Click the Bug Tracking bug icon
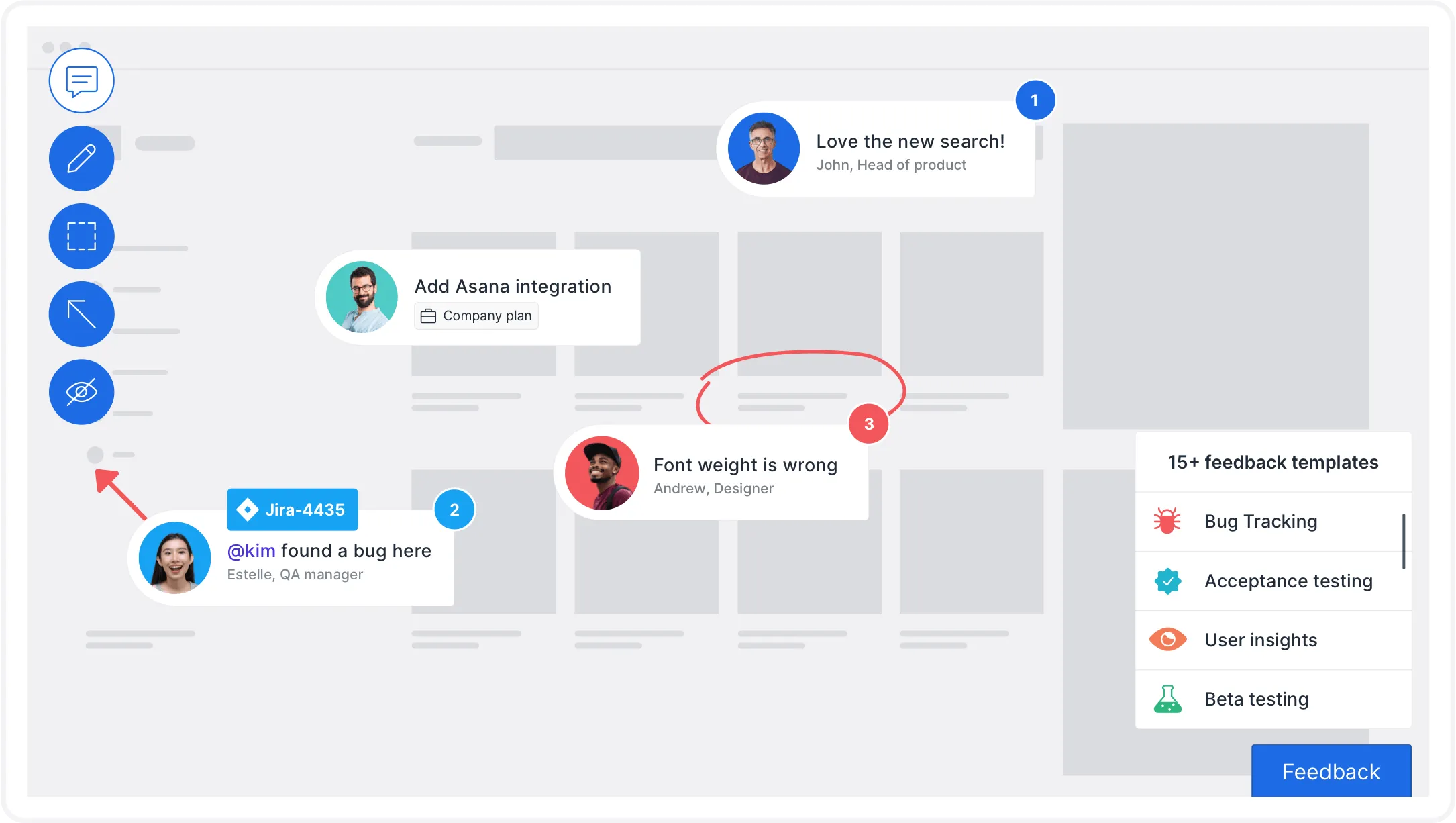 click(1167, 521)
